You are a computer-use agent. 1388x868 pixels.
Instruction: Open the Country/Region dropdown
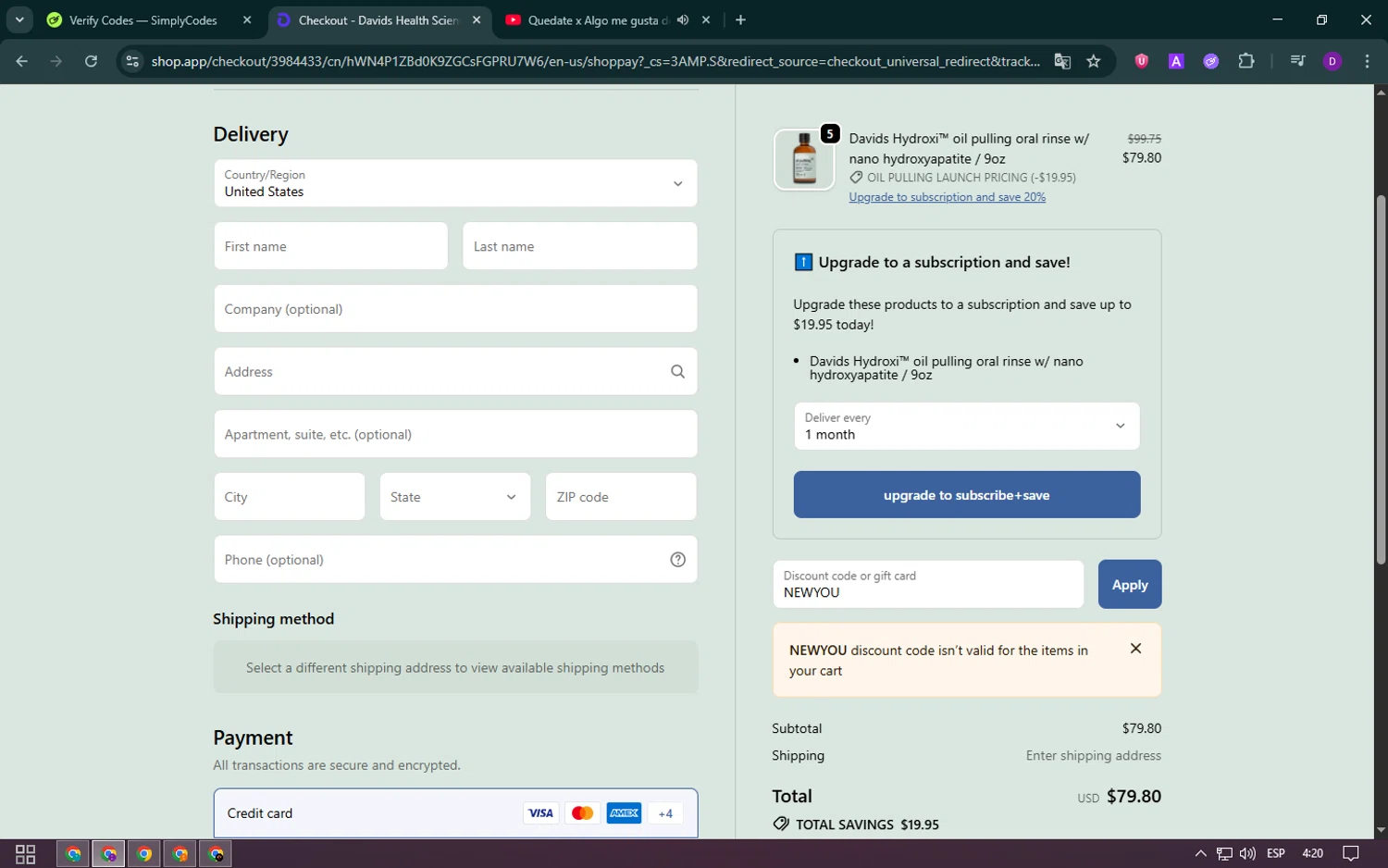pyautogui.click(x=455, y=183)
